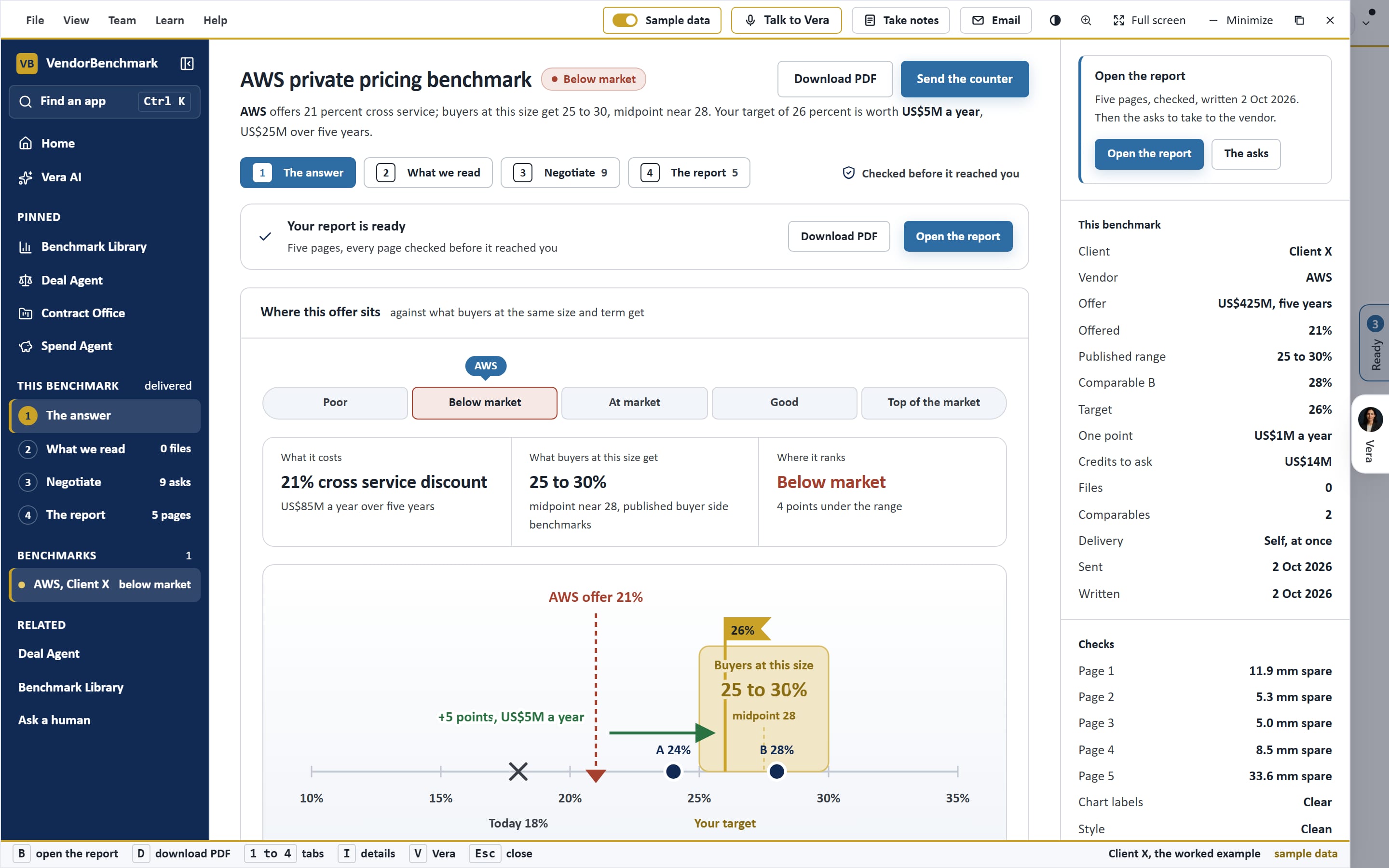The image size is (1389, 868).
Task: Click The asks button
Action: 1245,154
